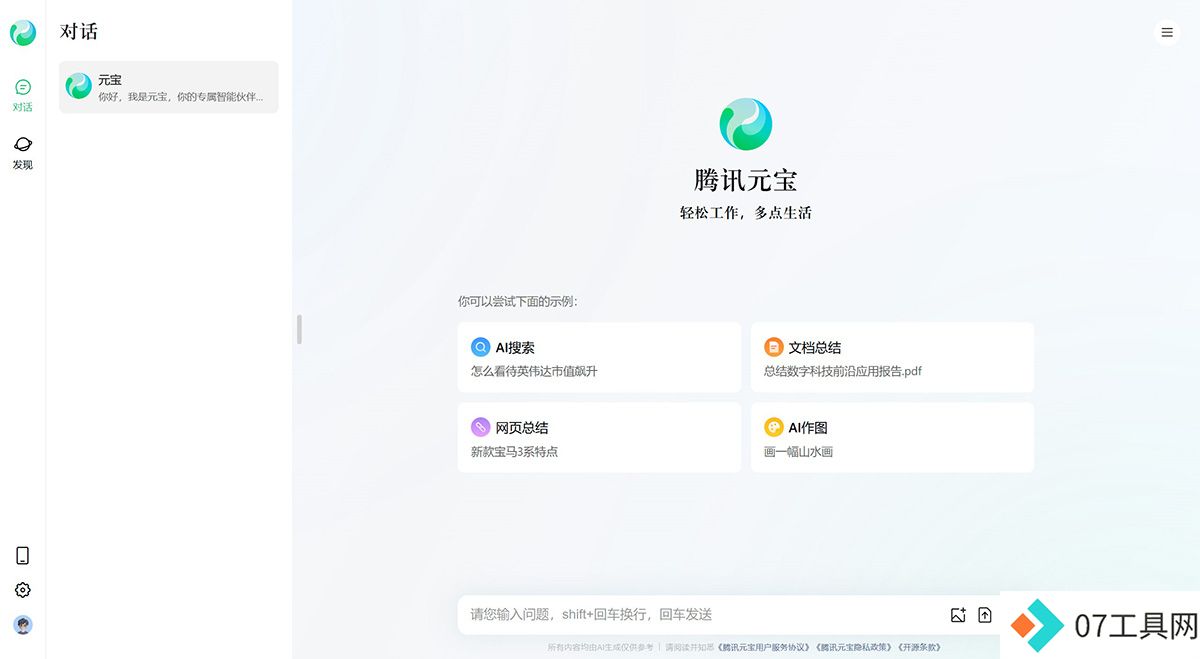This screenshot has width=1200, height=659.
Task: Click the mobile phone icon in the sidebar
Action: [22, 556]
